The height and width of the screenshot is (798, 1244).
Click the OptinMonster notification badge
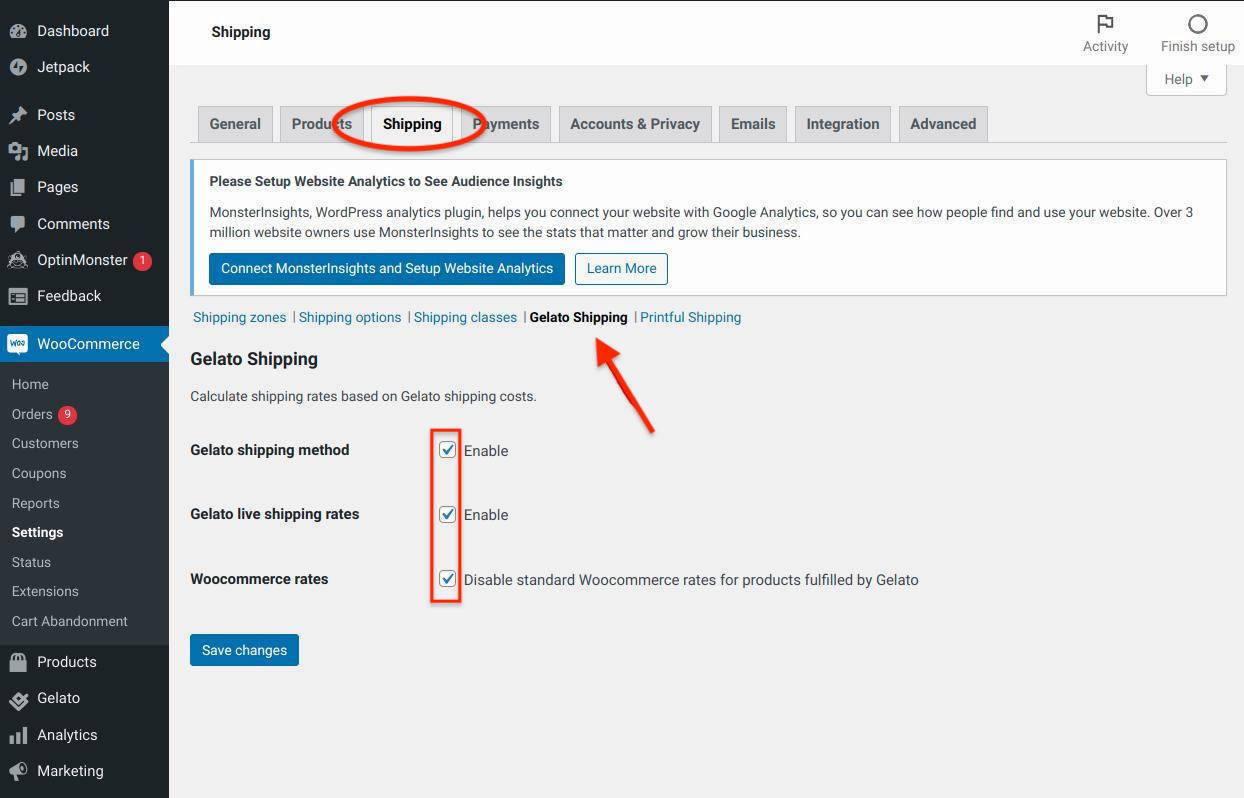point(142,260)
